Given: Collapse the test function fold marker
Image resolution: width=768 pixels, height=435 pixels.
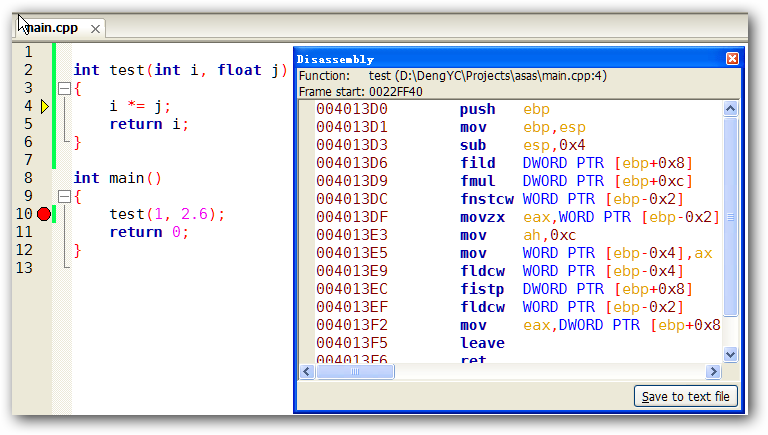Looking at the screenshot, I should 64,88.
